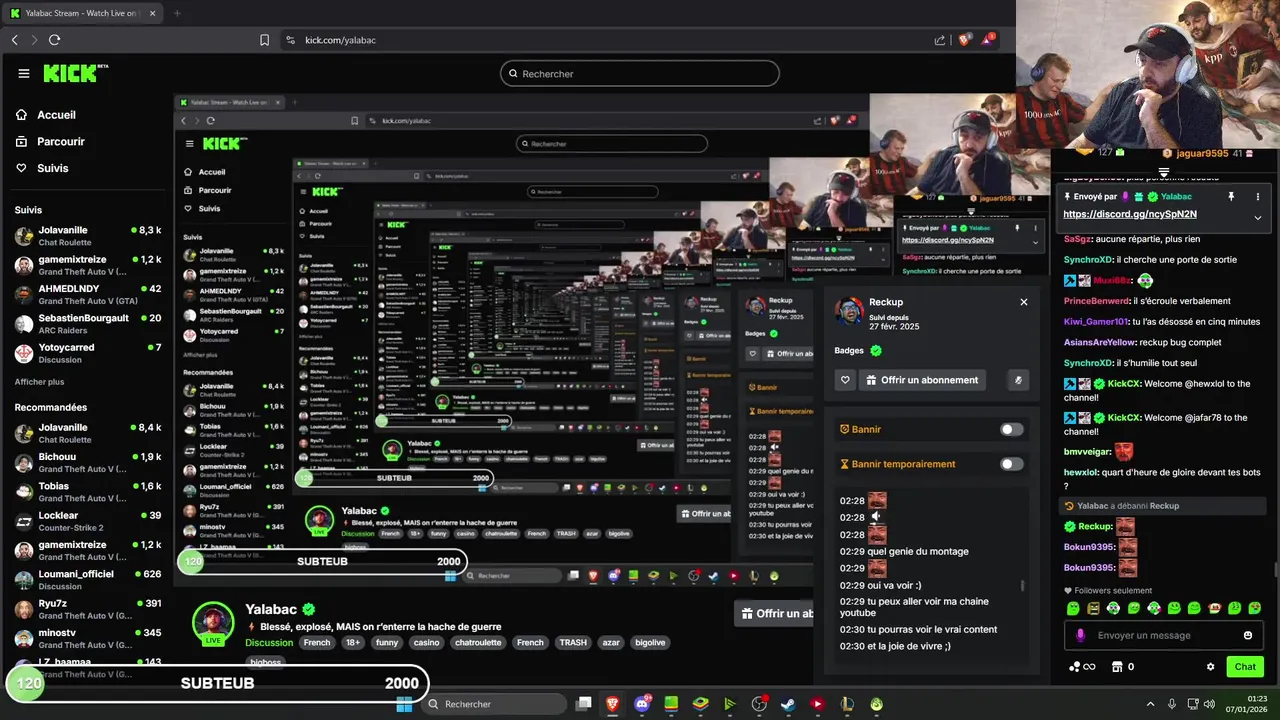Toggle the Bannir switch on large Reckup card
1280x720 pixels.
coord(1012,429)
